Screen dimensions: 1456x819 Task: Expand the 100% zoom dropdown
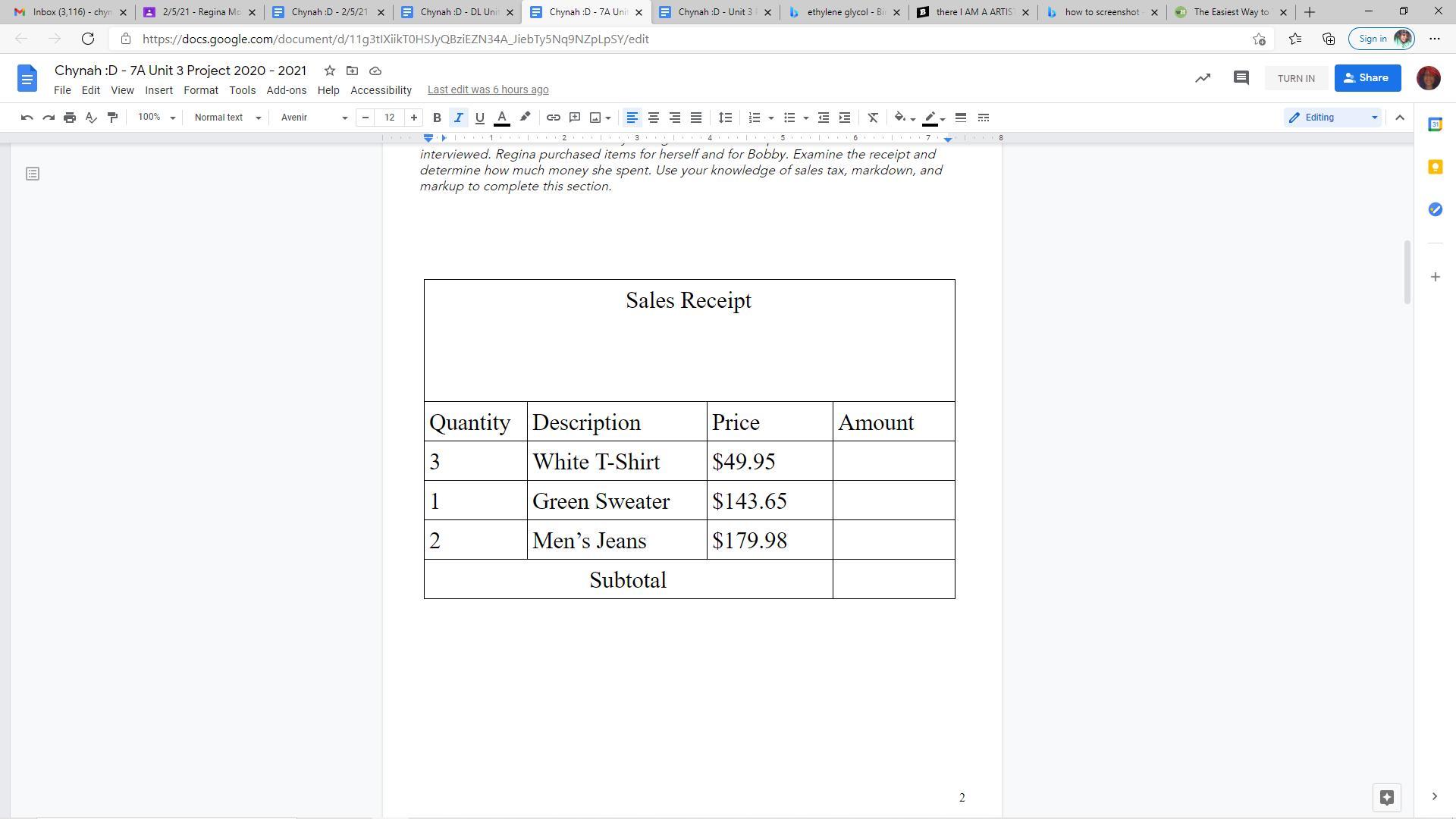[156, 118]
